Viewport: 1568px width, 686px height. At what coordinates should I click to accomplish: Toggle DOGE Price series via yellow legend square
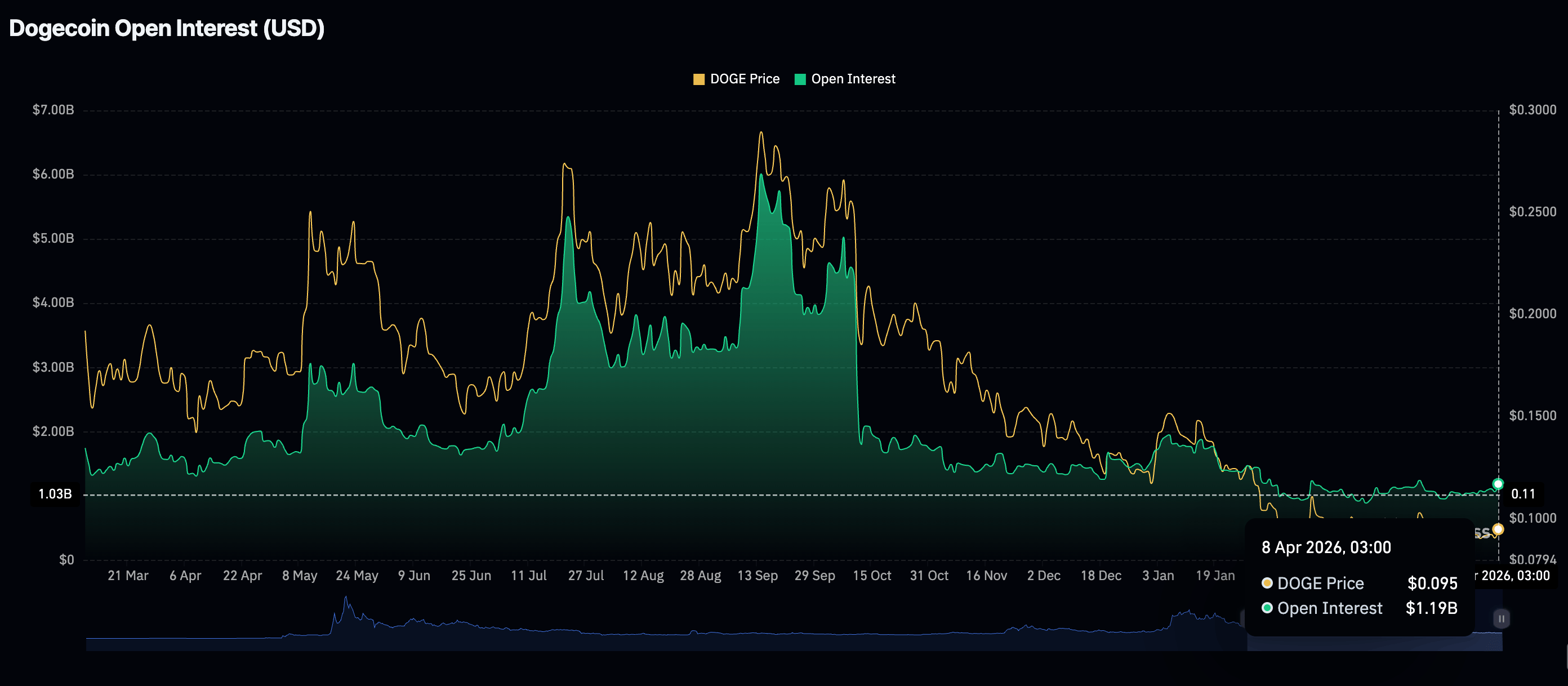[698, 79]
